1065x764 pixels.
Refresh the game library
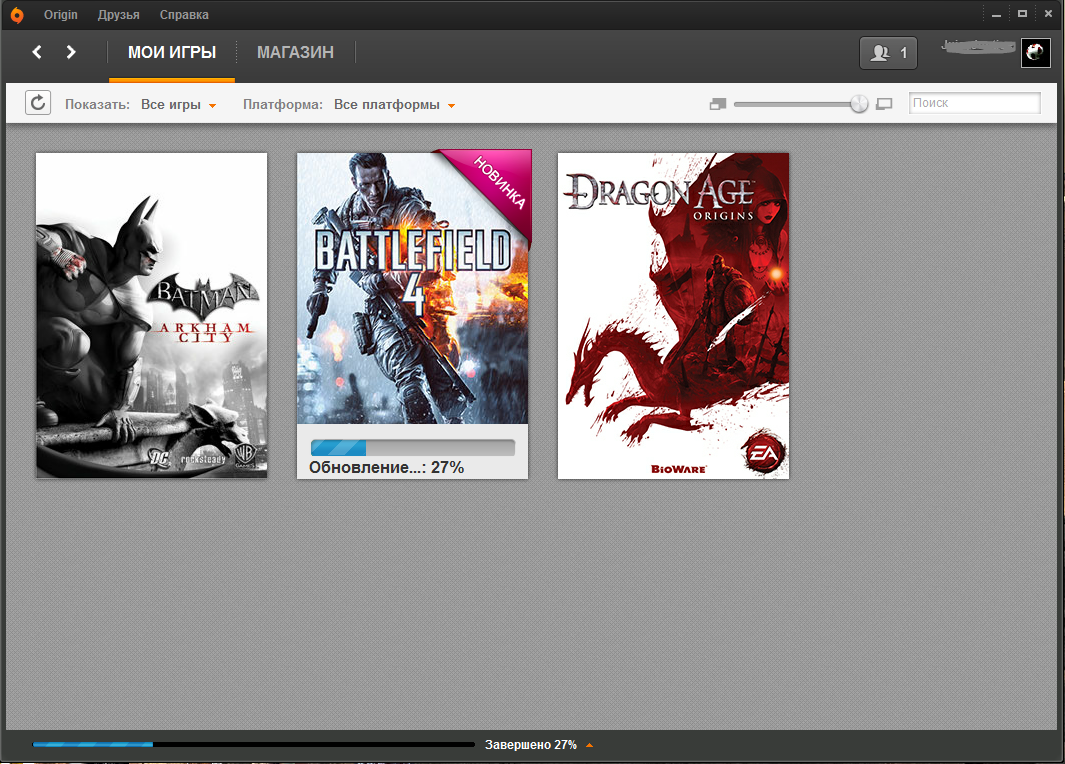(38, 103)
